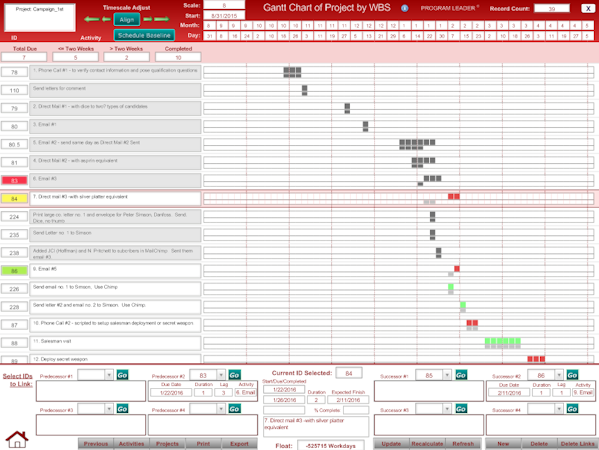The width and height of the screenshot is (599, 450).
Task: Select the red-highlighted ID 83 box
Action: [14, 180]
